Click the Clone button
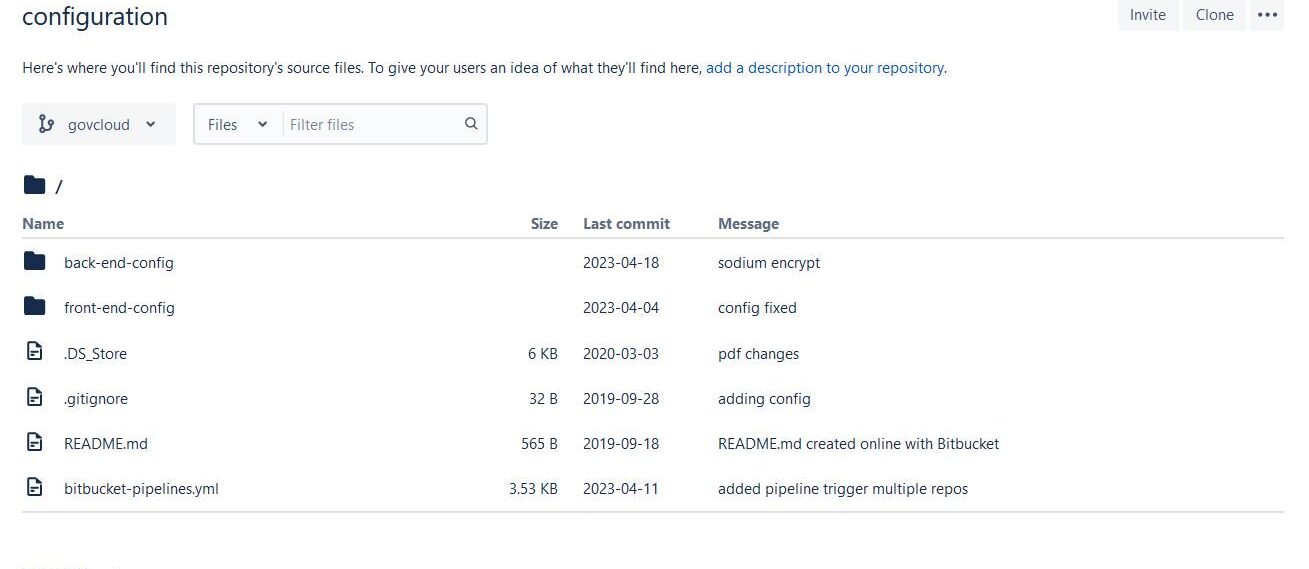This screenshot has width=1309, height=569. click(1214, 15)
